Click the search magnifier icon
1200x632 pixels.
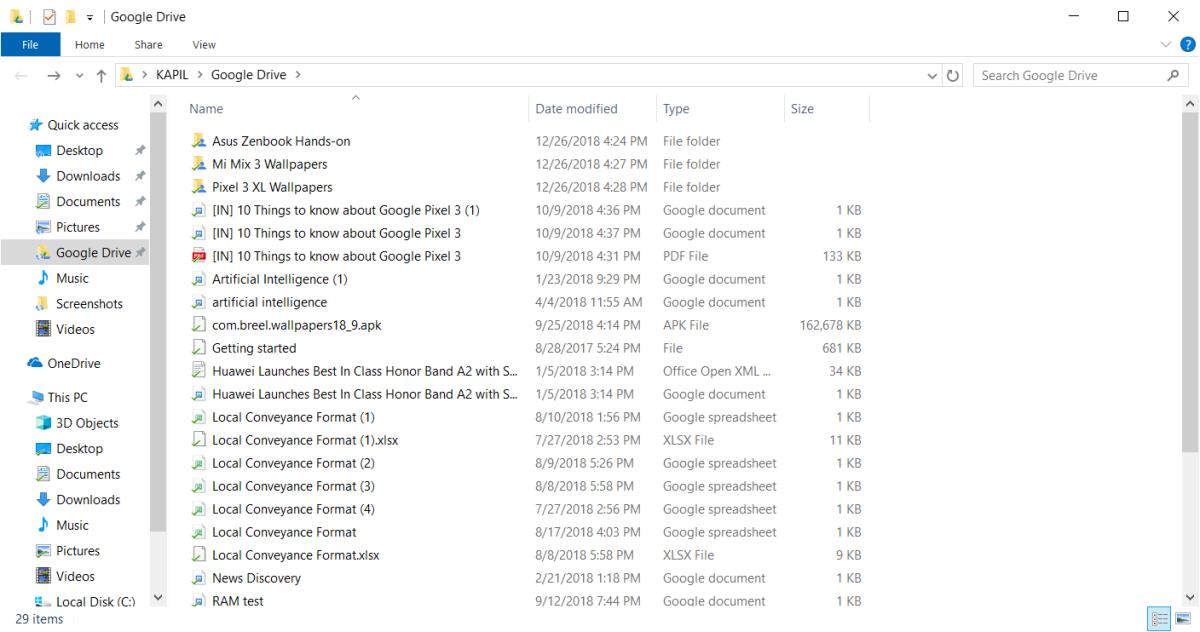click(1173, 76)
